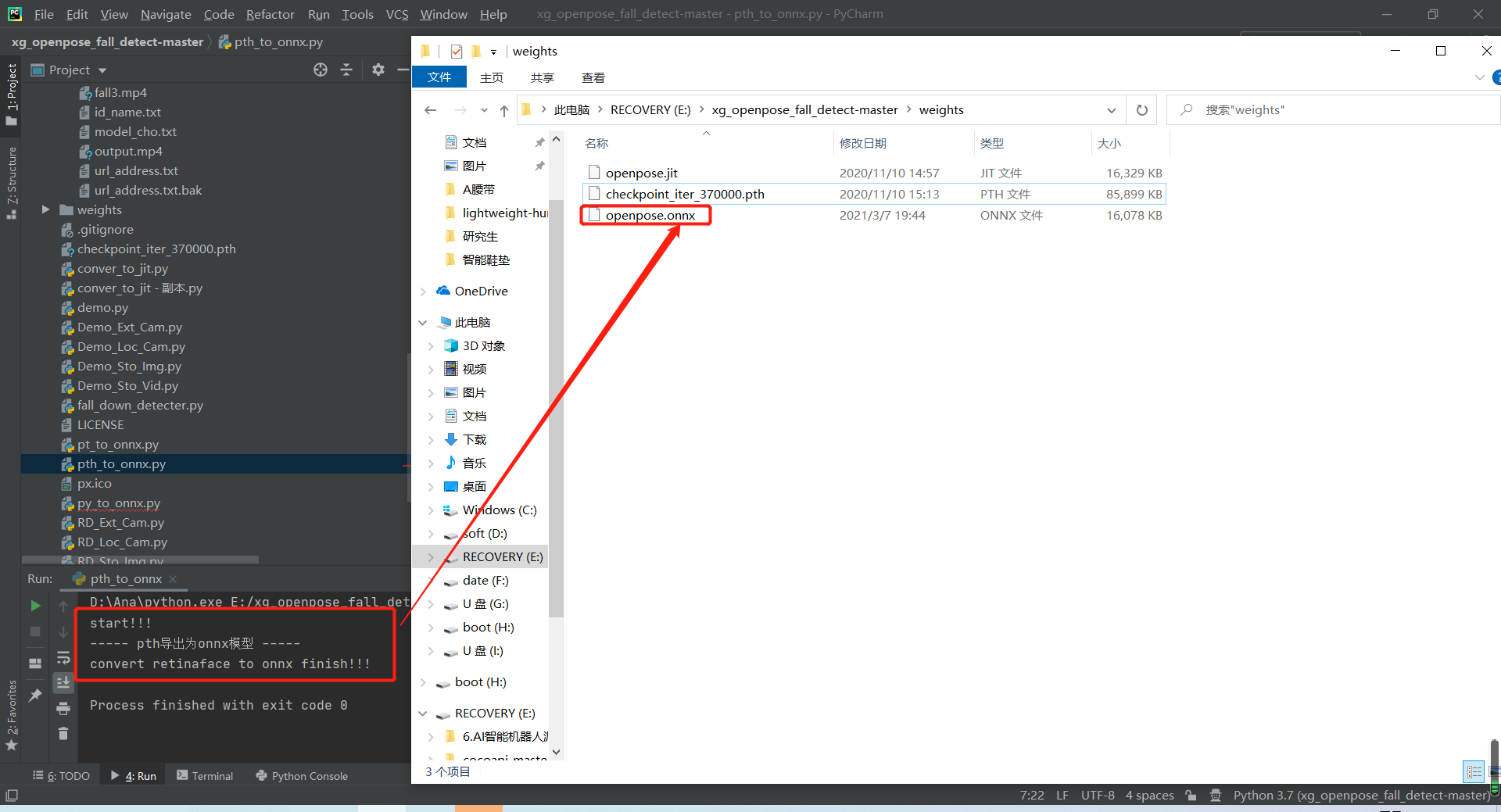Expand the weights folder in Project tree
This screenshot has height=812, width=1501.
(x=45, y=209)
